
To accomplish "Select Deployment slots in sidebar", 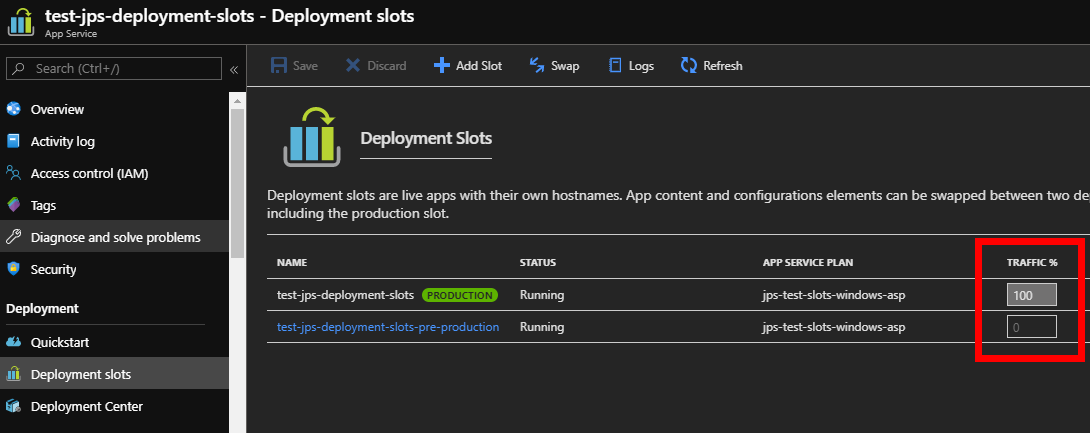I will [x=80, y=374].
